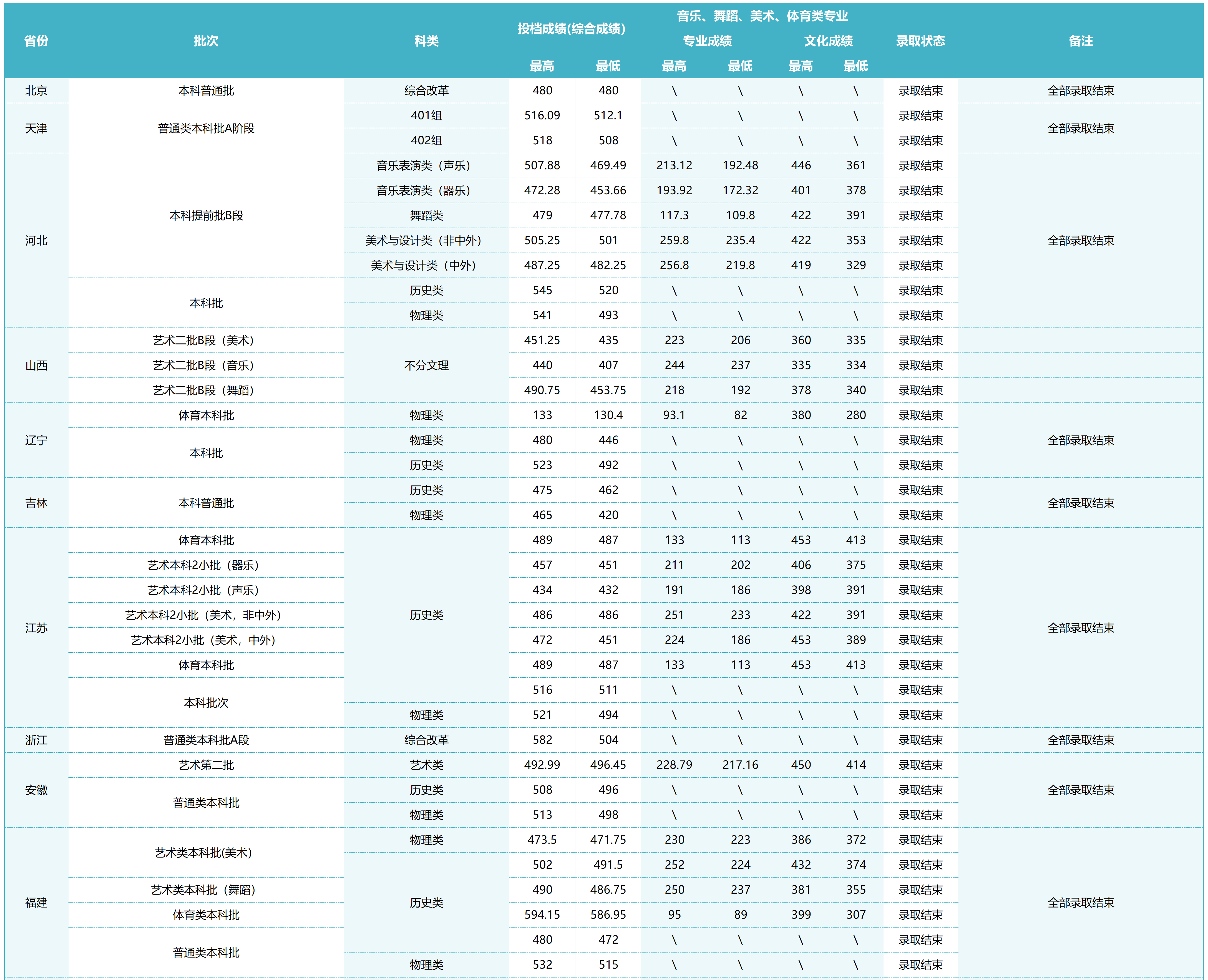Image resolution: width=1208 pixels, height=980 pixels.
Task: Click the 批次 column header
Action: coord(206,41)
